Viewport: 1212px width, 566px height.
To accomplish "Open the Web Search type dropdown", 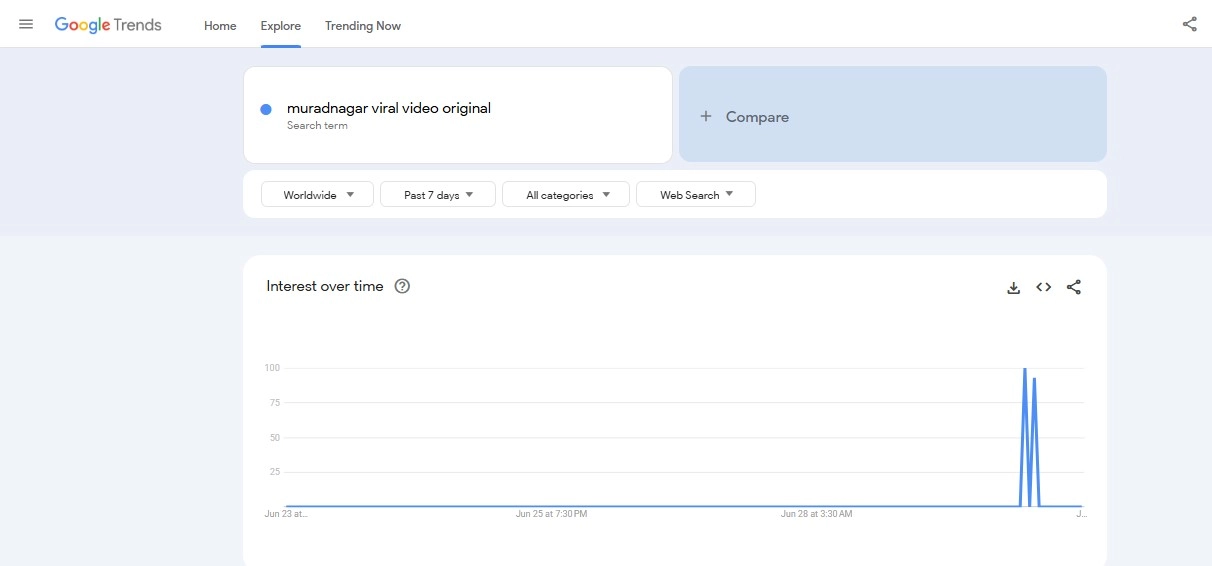I will (x=696, y=195).
